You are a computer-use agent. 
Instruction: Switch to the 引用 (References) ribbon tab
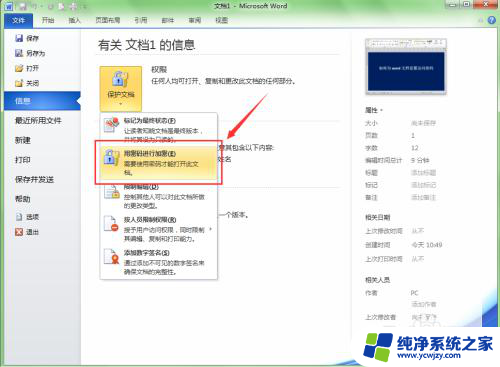pos(141,20)
